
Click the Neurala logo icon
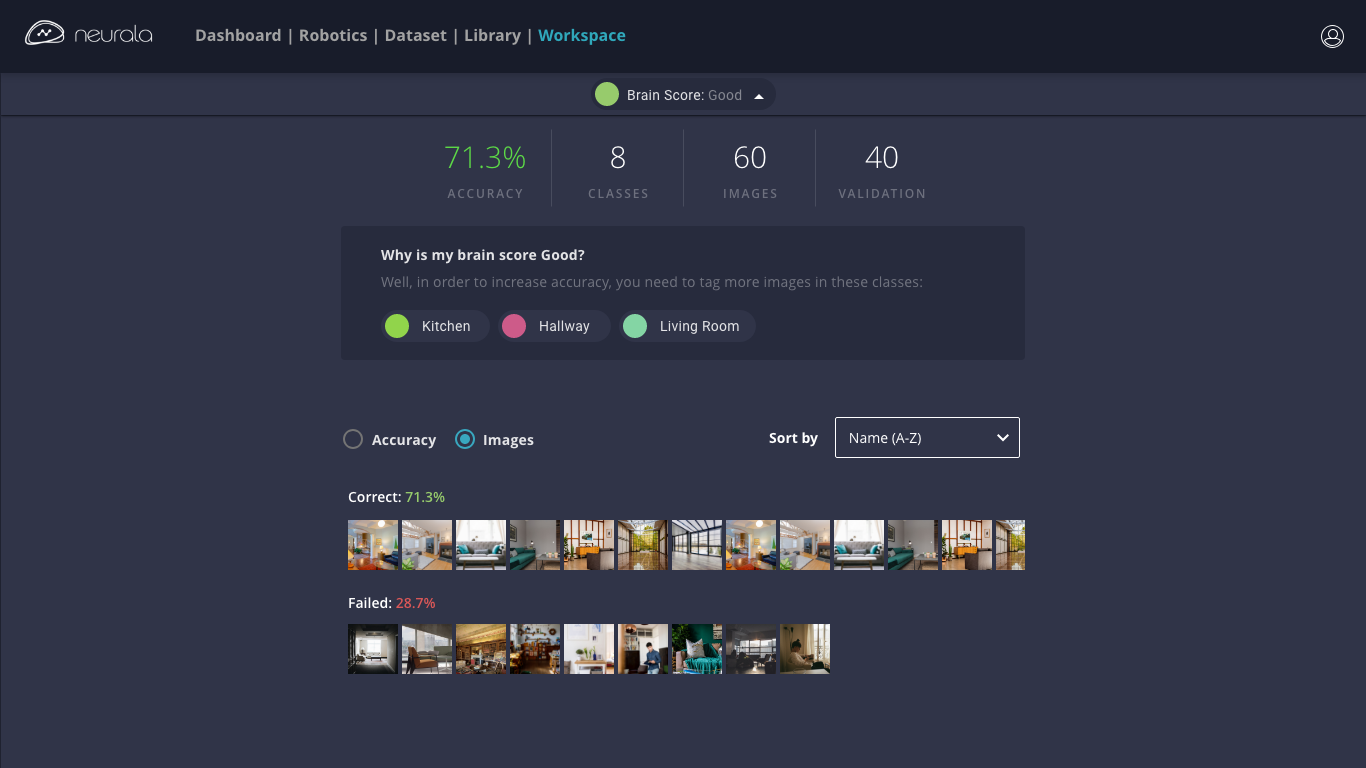pyautogui.click(x=45, y=35)
